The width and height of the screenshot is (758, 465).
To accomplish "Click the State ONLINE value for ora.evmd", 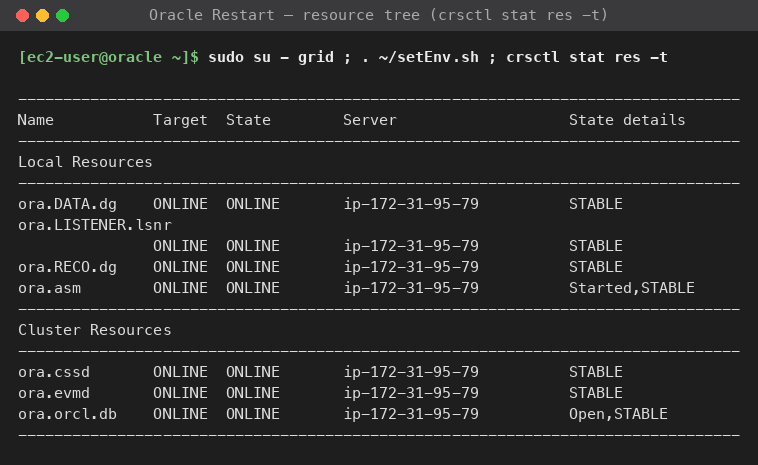I will (x=253, y=393).
